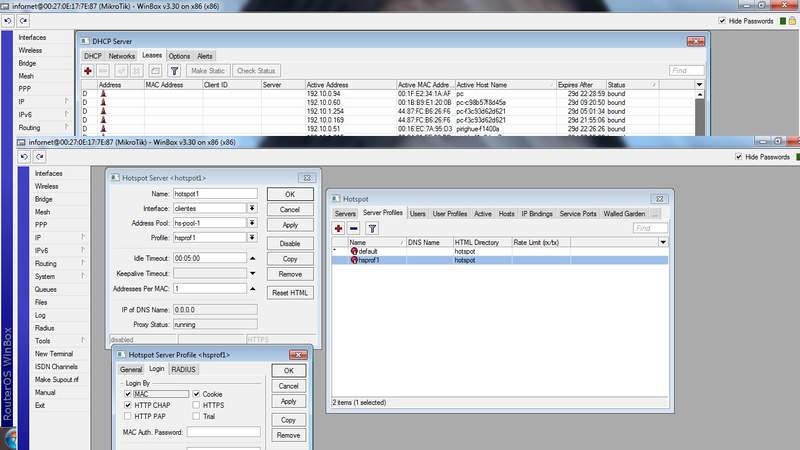Click OK in the Hotspot Server dialog
This screenshot has height=450, width=800.
(x=290, y=194)
